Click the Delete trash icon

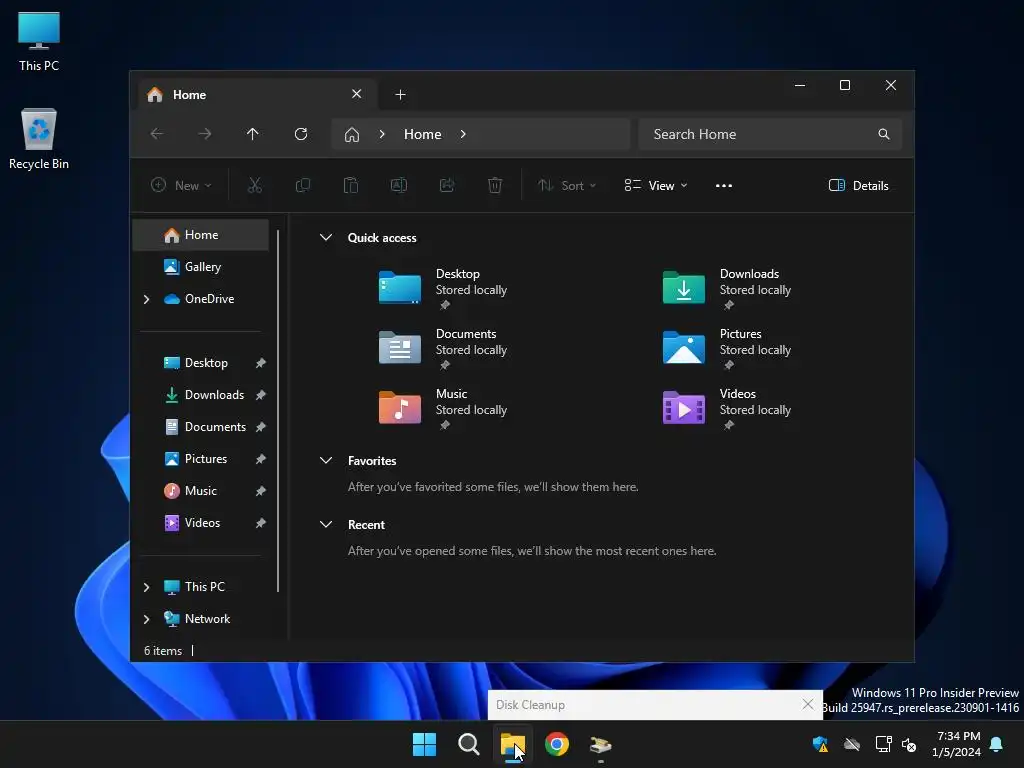(x=495, y=185)
